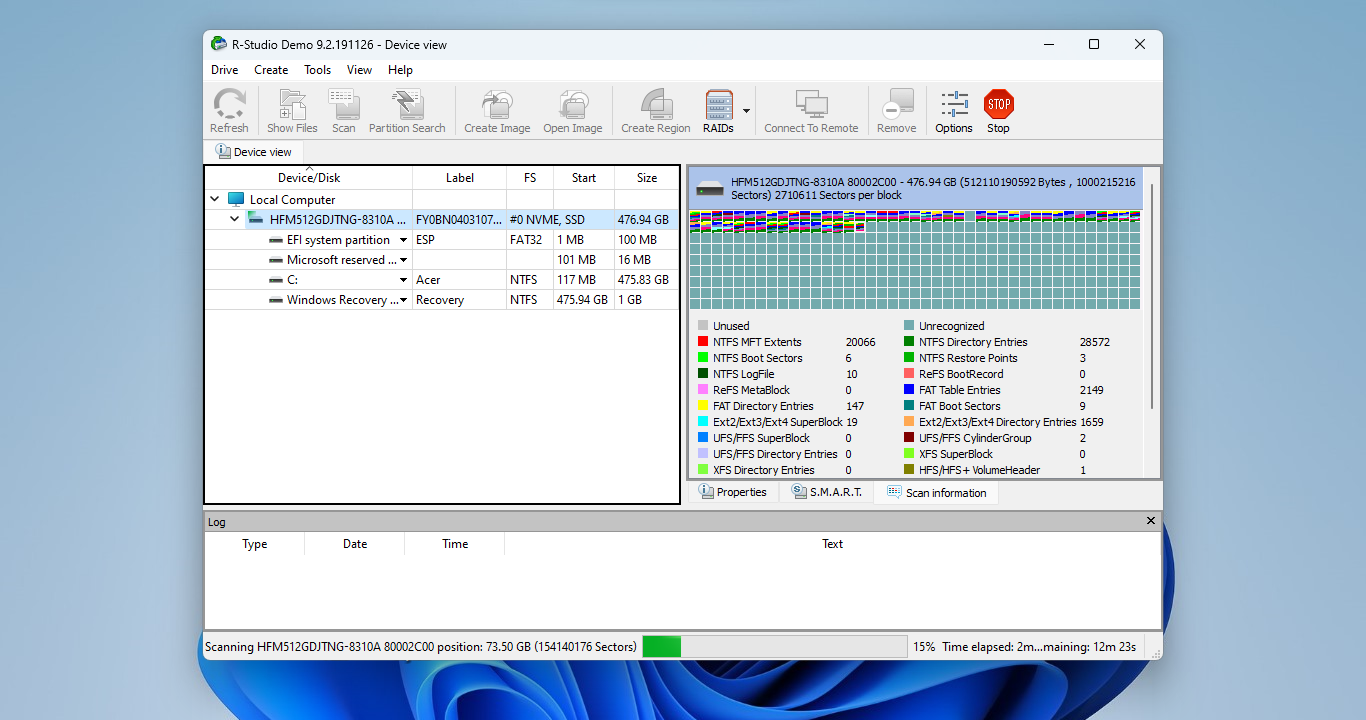Click the Create Region toolbar icon
Screen dimensions: 1366x720
[x=655, y=111]
